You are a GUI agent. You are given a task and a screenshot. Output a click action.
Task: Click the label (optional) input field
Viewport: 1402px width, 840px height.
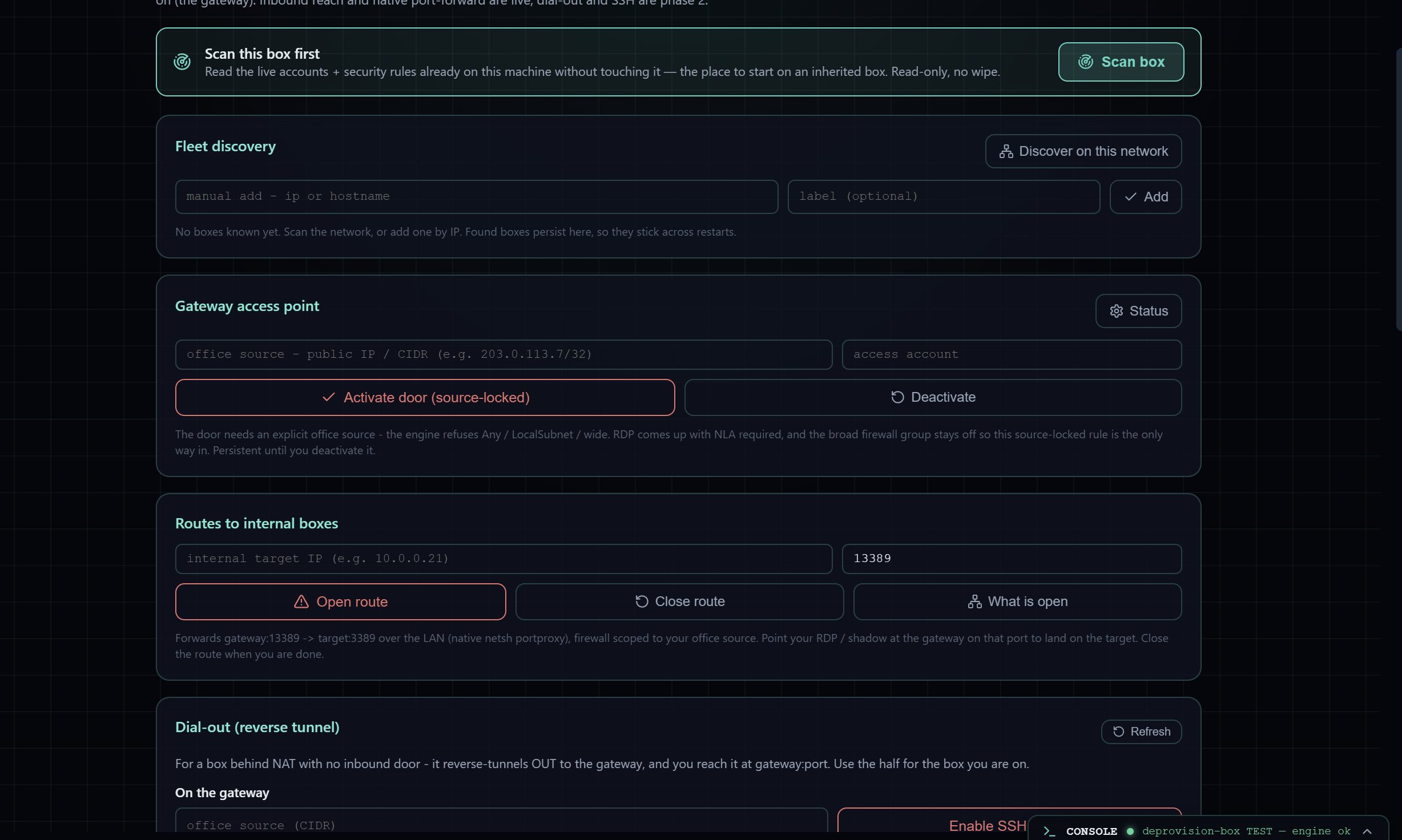pyautogui.click(x=944, y=197)
